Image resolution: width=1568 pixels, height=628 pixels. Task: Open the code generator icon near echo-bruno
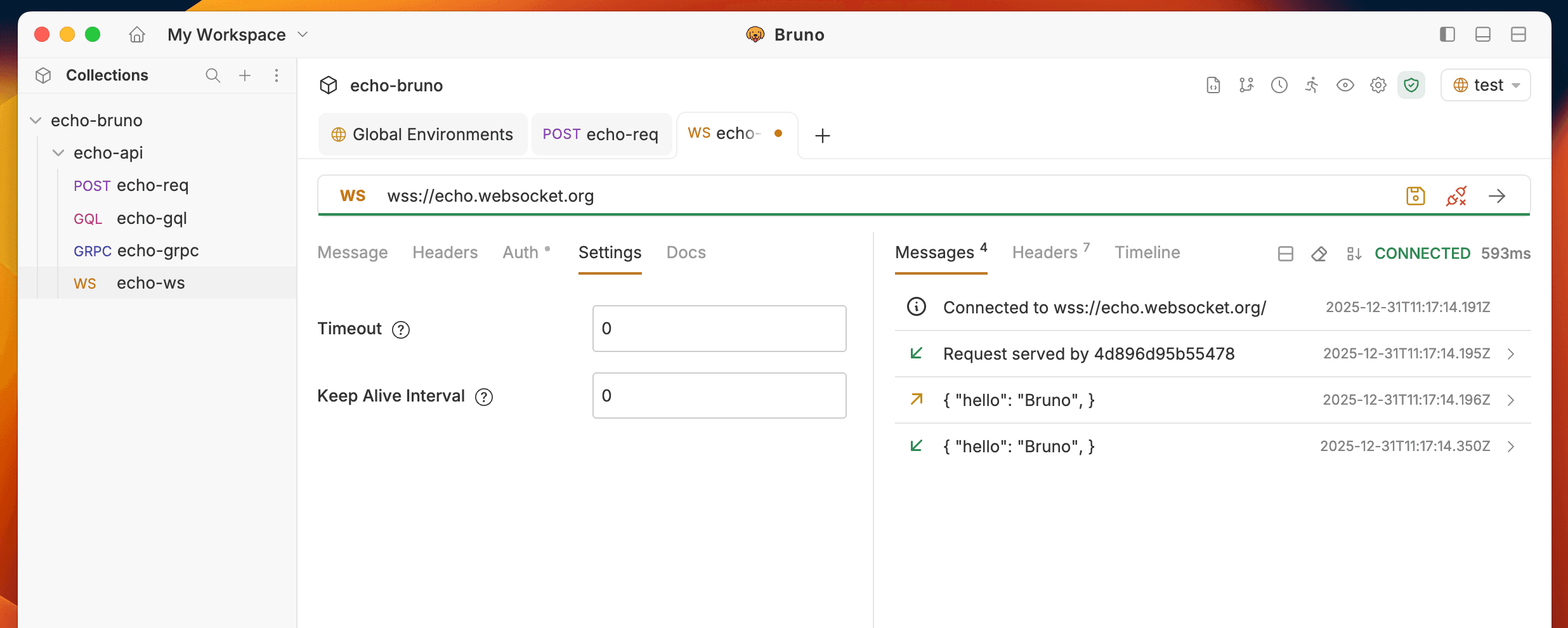(1213, 84)
